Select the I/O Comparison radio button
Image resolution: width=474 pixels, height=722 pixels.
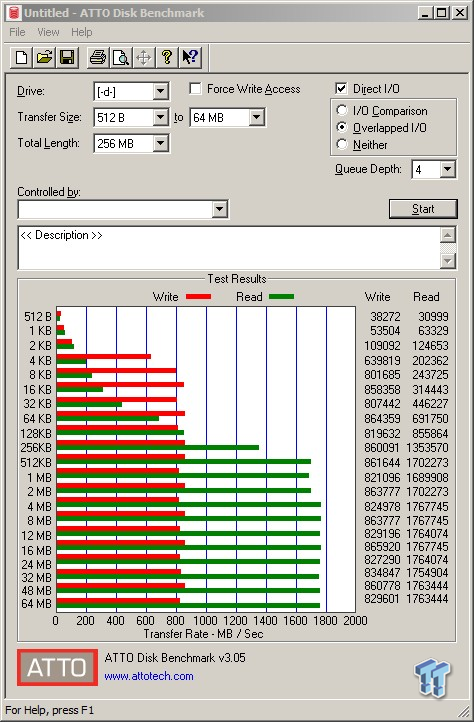pyautogui.click(x=342, y=111)
